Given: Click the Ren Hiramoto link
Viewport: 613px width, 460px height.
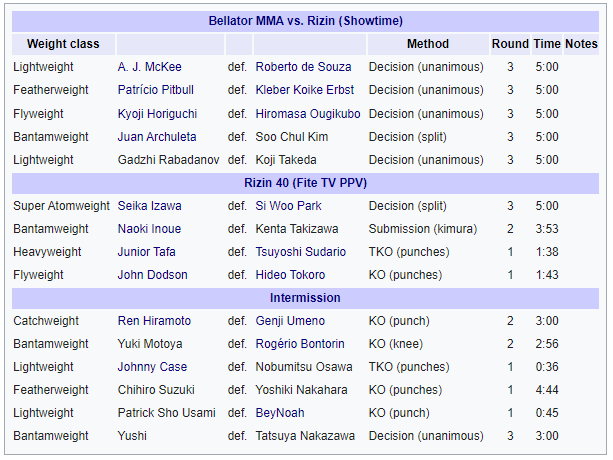Looking at the screenshot, I should pos(153,321).
